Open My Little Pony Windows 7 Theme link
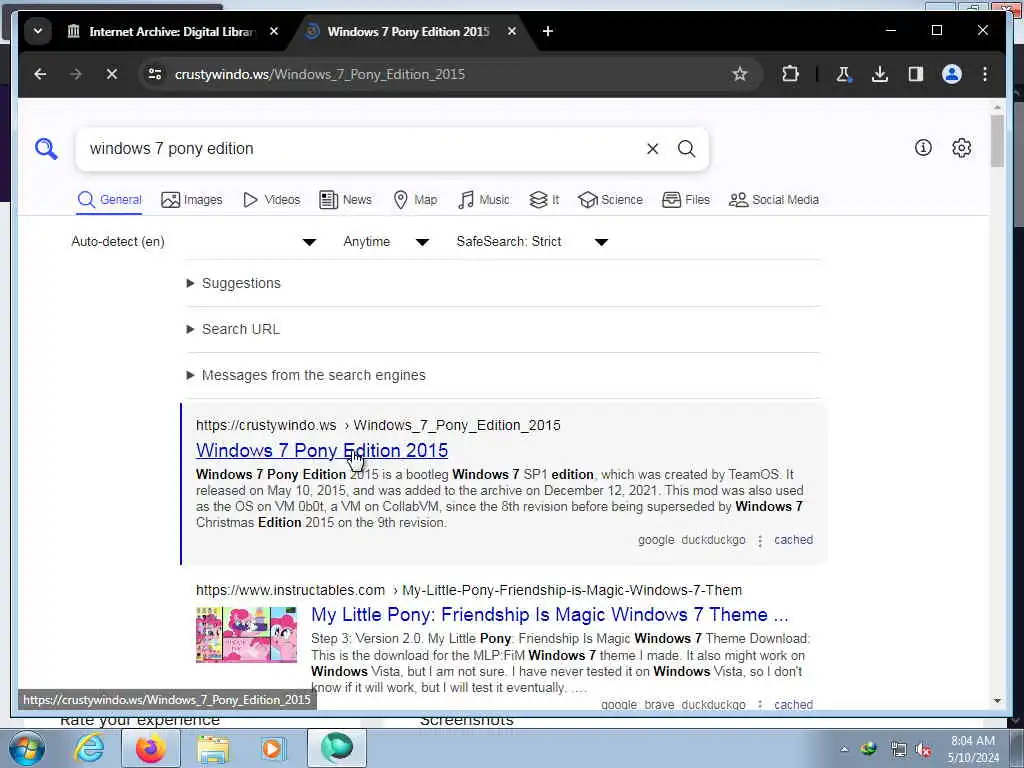Screen dimensions: 1024x768 (550, 615)
